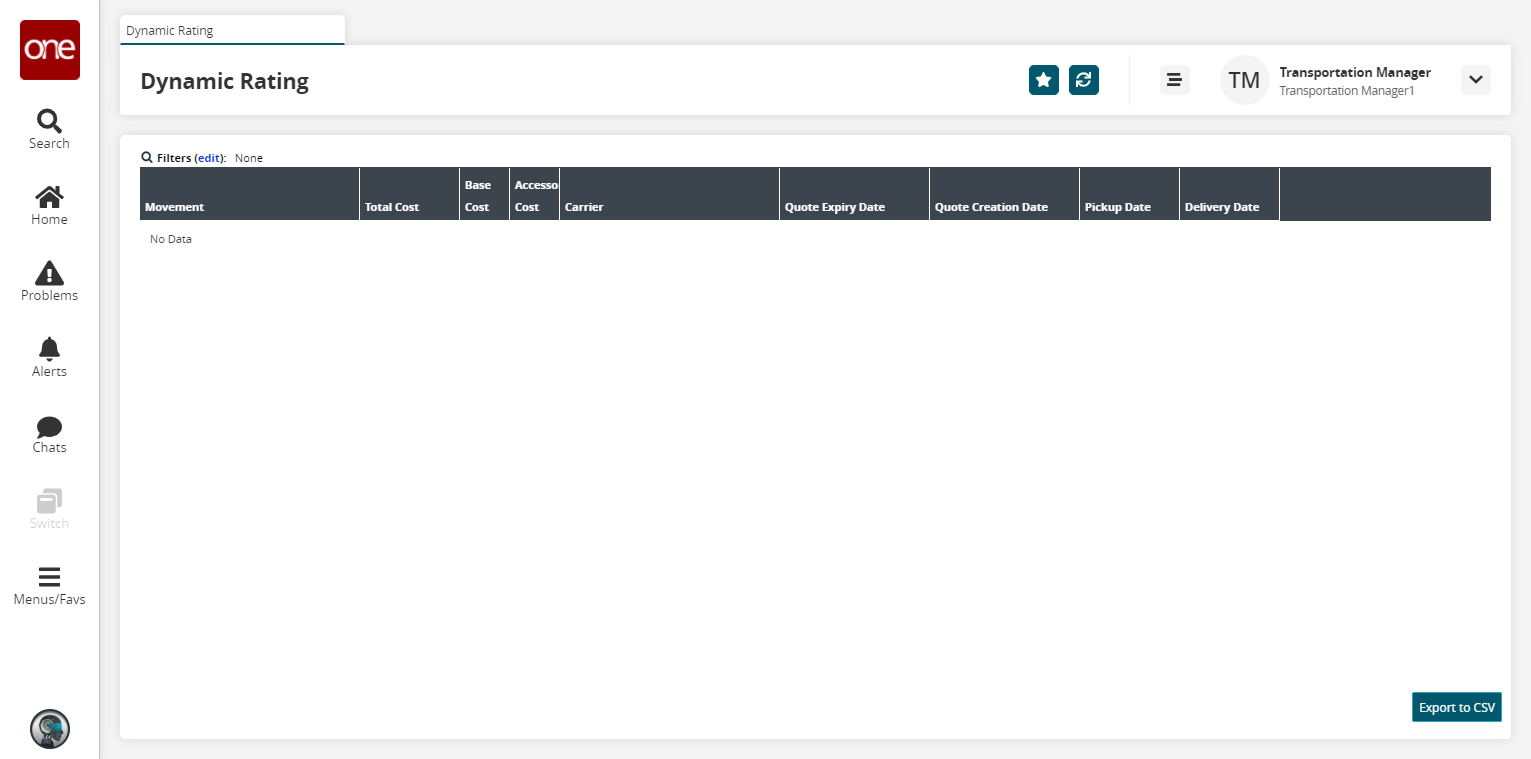Viewport: 1531px width, 759px height.
Task: Click the star favorite icon
Action: click(x=1044, y=80)
